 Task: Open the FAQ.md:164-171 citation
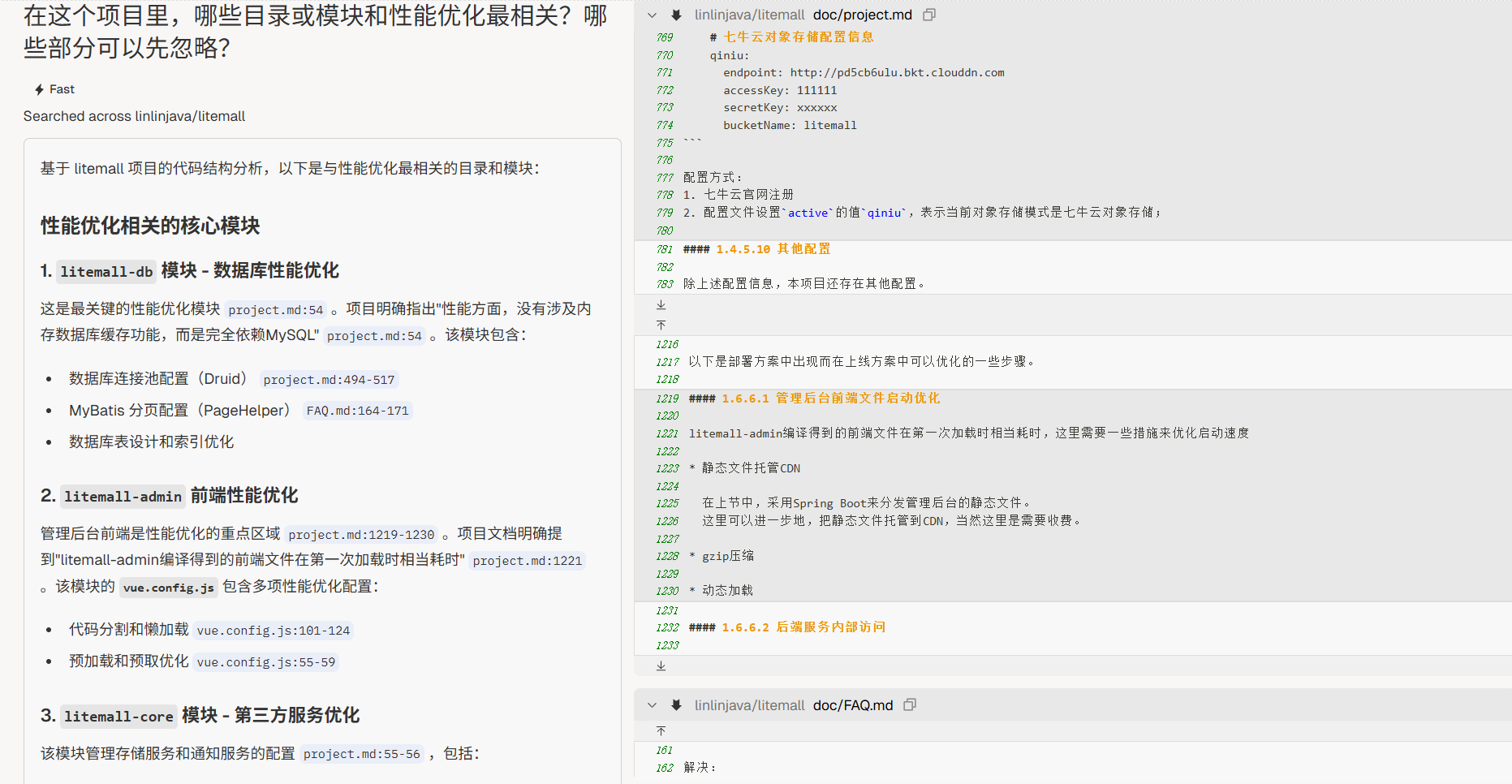pos(357,411)
